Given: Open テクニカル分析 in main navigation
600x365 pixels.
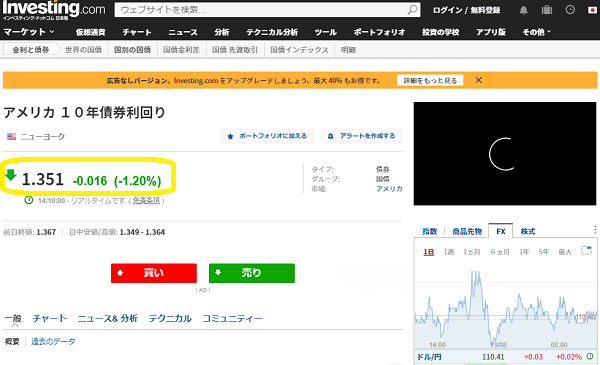Looking at the screenshot, I should click(272, 32).
